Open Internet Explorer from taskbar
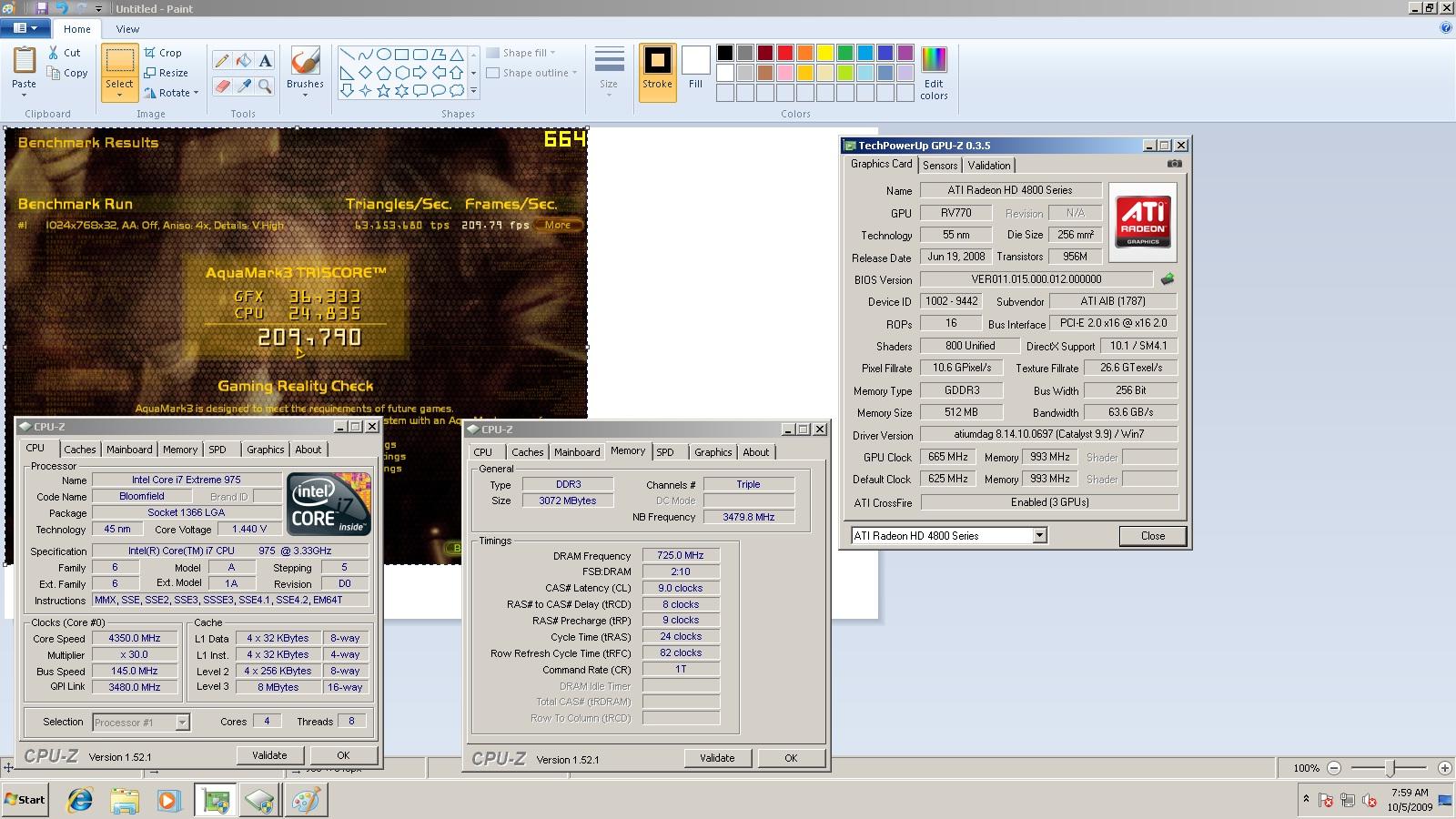 80,801
